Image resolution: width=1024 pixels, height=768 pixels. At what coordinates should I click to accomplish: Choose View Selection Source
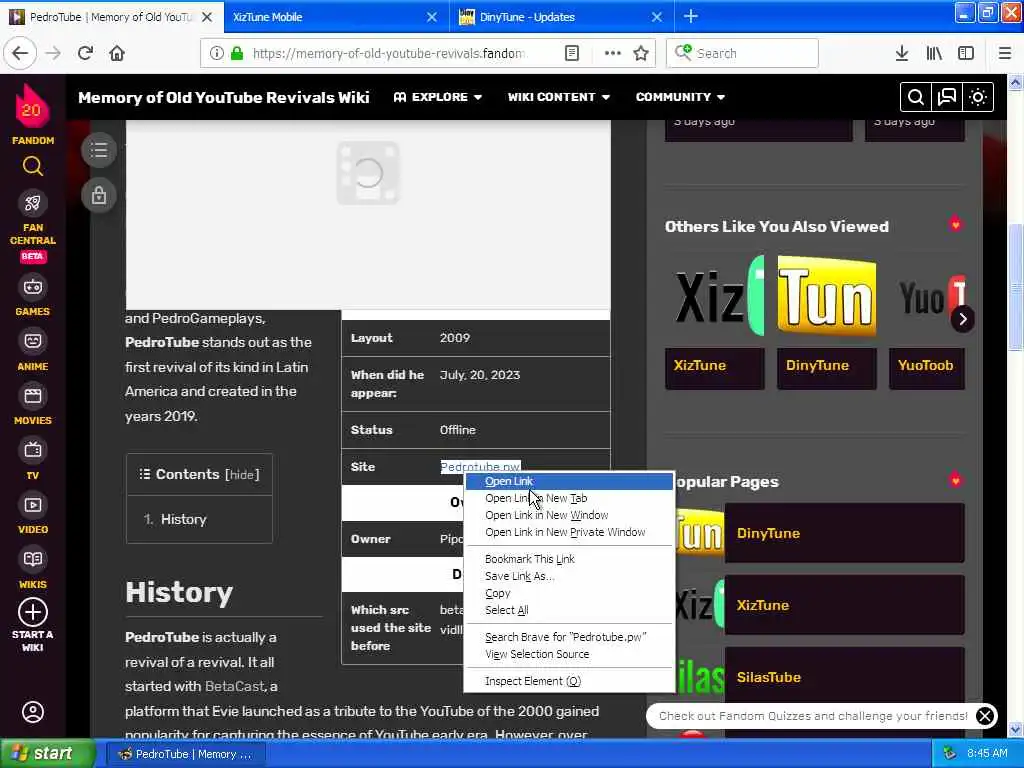(569, 654)
